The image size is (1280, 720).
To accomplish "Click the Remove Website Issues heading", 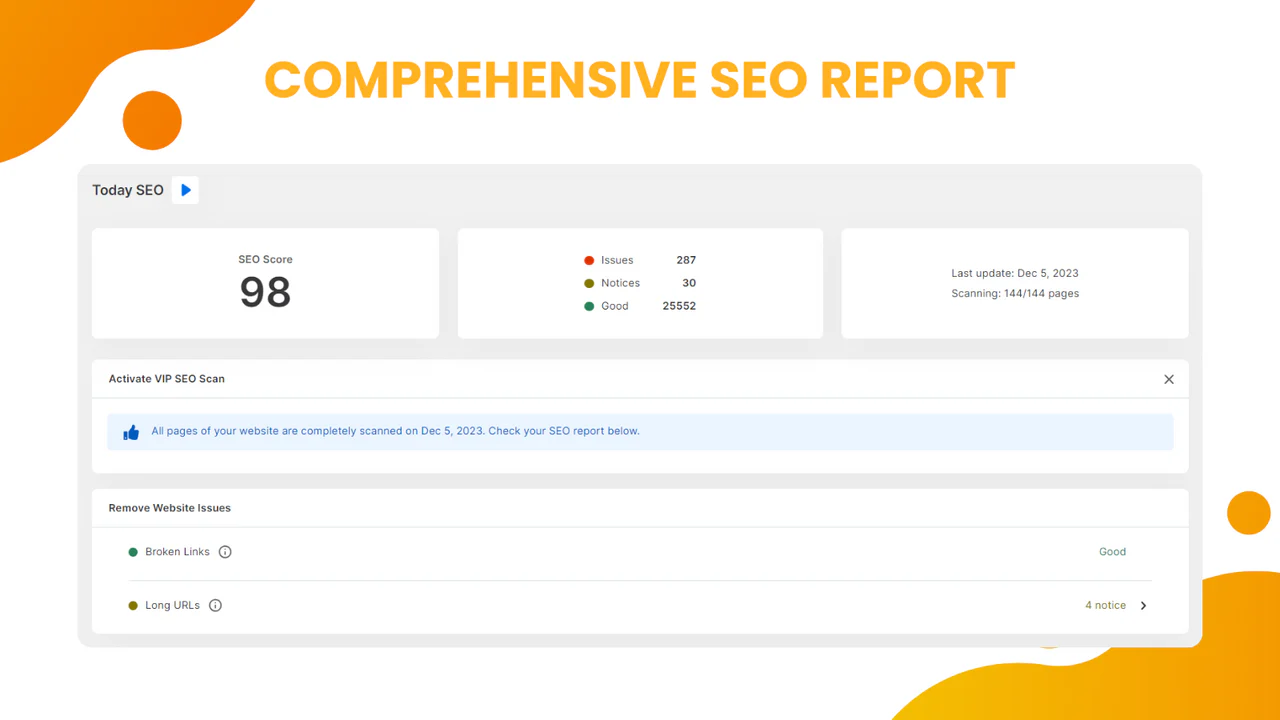I will tap(170, 508).
